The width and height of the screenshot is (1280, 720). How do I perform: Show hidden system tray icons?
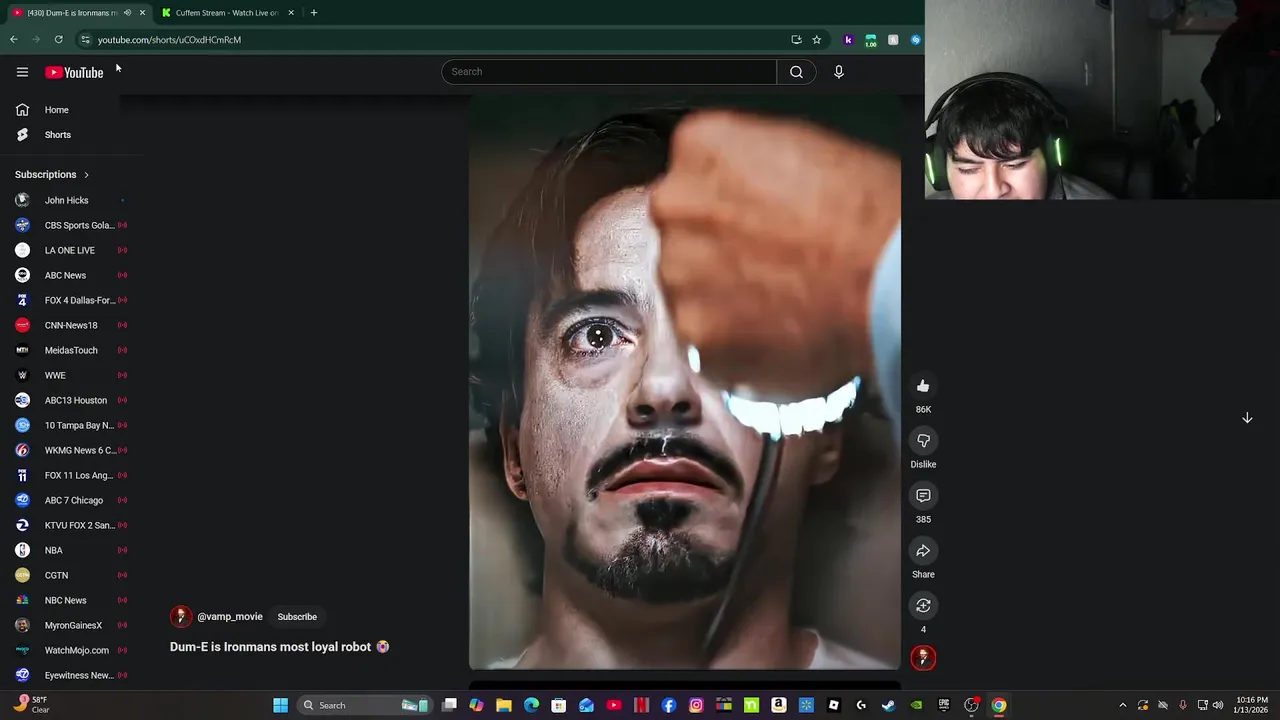(x=1122, y=705)
